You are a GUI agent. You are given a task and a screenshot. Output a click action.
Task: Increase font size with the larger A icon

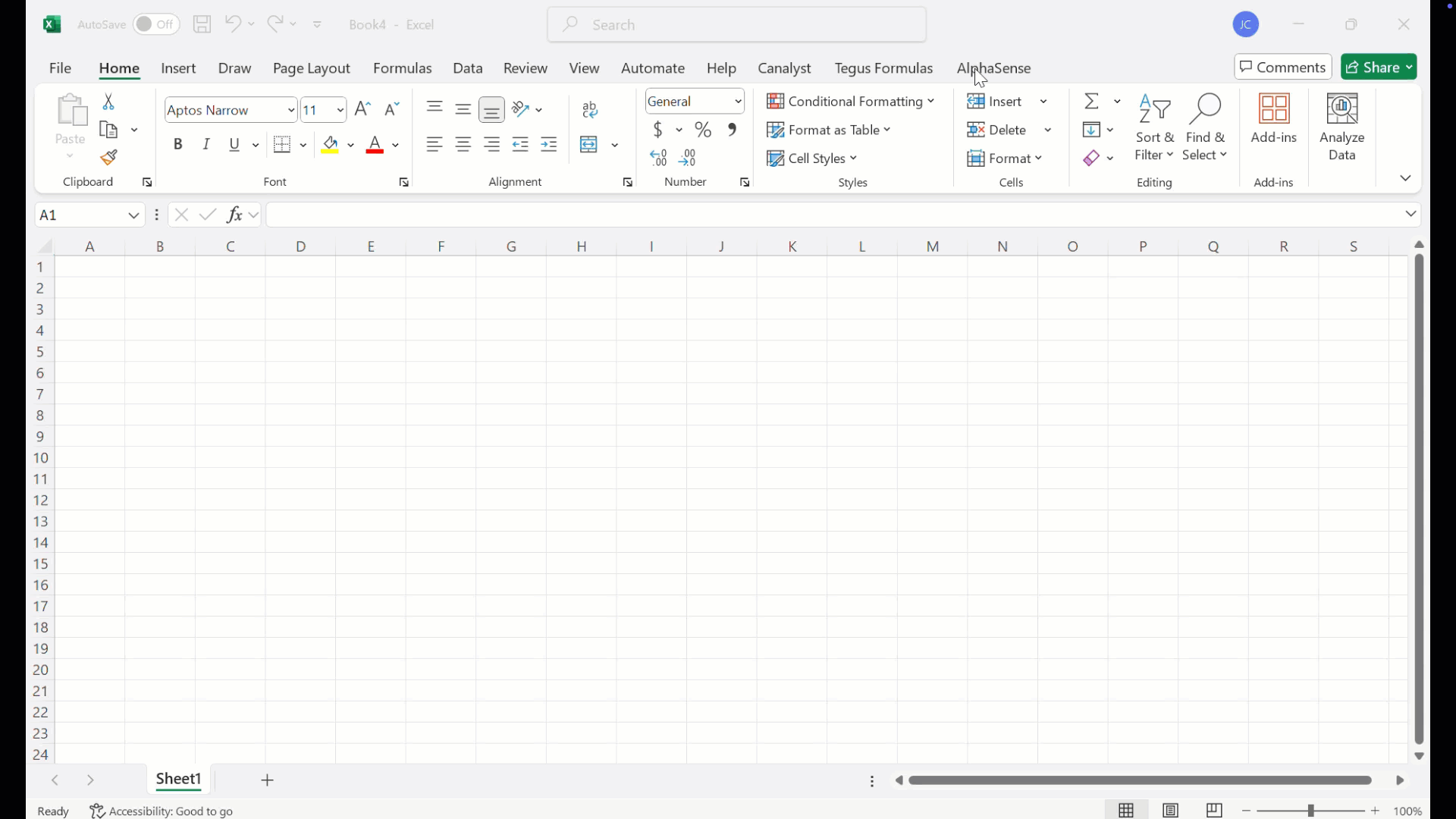[x=363, y=109]
